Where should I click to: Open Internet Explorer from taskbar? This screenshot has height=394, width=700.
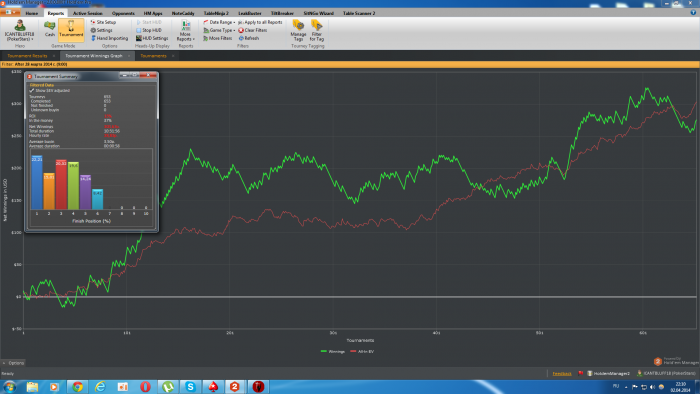[100, 386]
